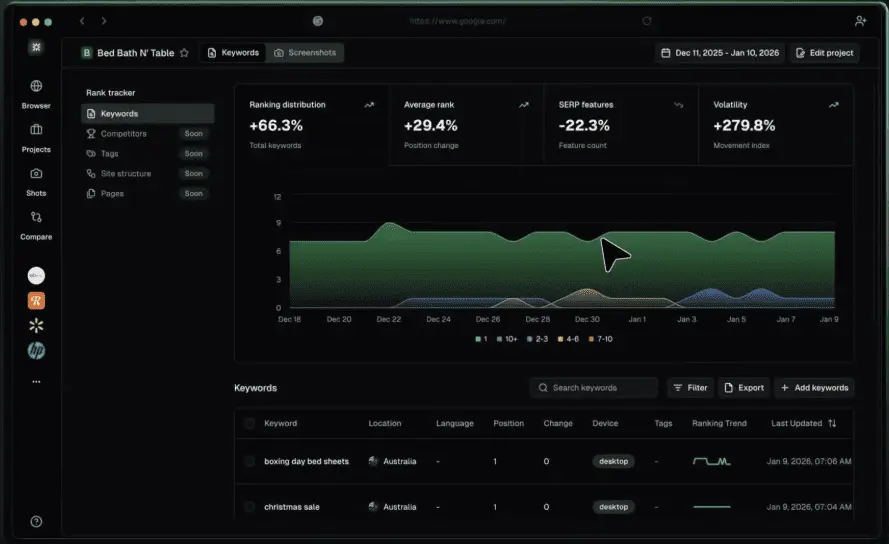Open the white circular project avatar
Viewport: 889px width, 544px height.
coord(36,276)
